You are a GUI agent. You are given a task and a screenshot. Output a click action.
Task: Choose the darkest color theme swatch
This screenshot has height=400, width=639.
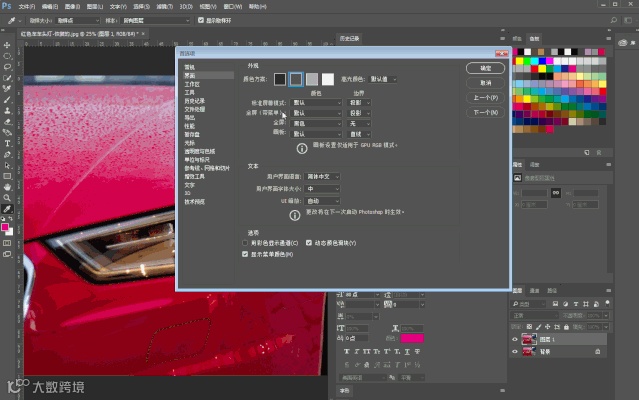280,79
